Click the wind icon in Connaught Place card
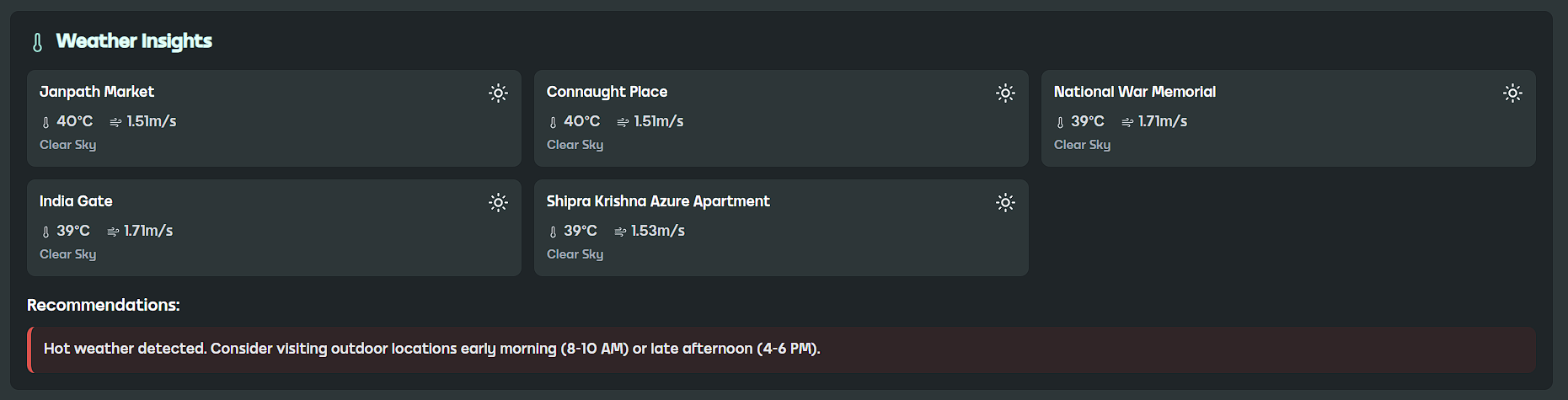 click(x=623, y=122)
